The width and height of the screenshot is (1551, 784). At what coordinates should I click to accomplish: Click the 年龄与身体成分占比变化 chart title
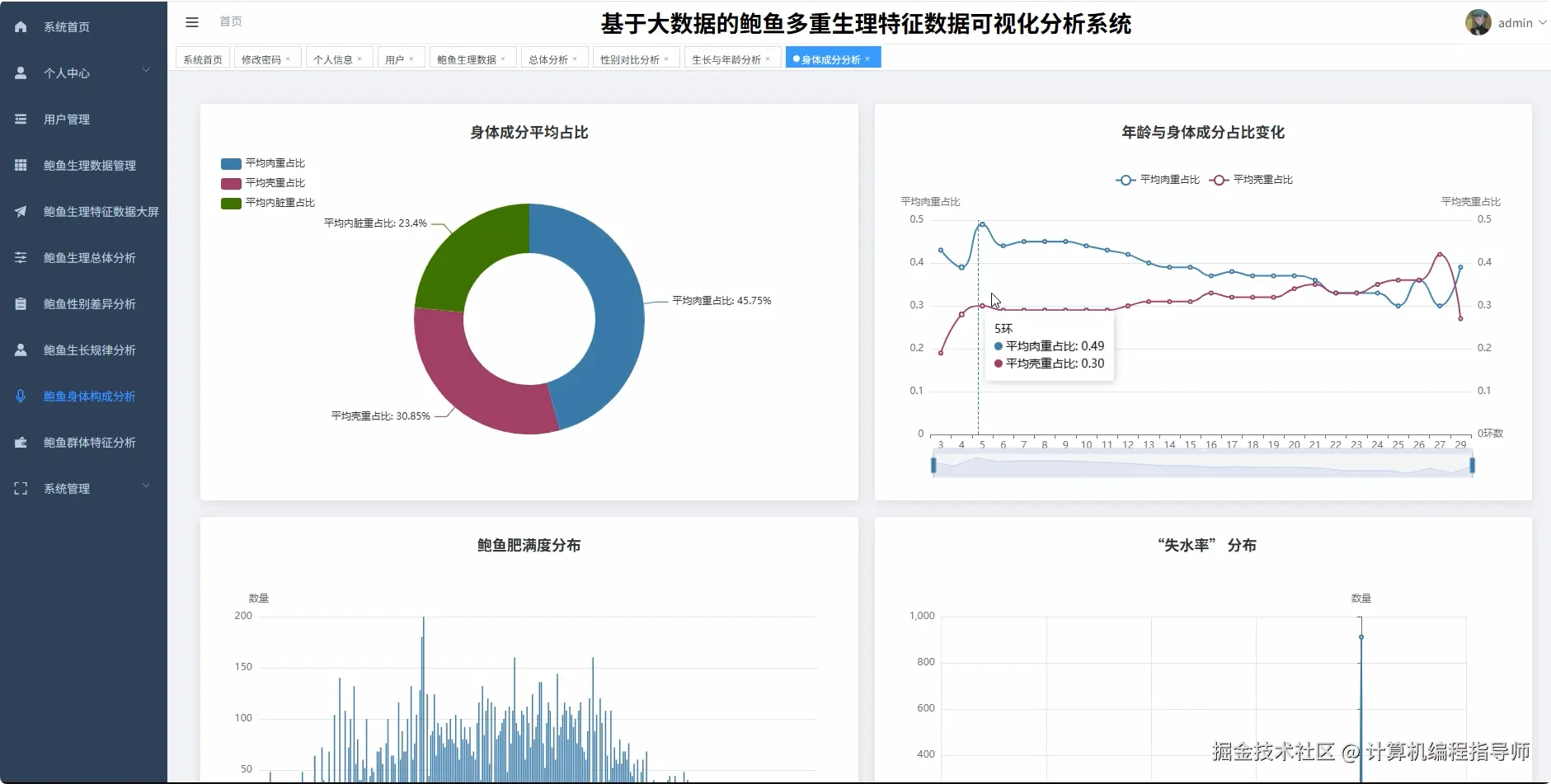[x=1203, y=133]
